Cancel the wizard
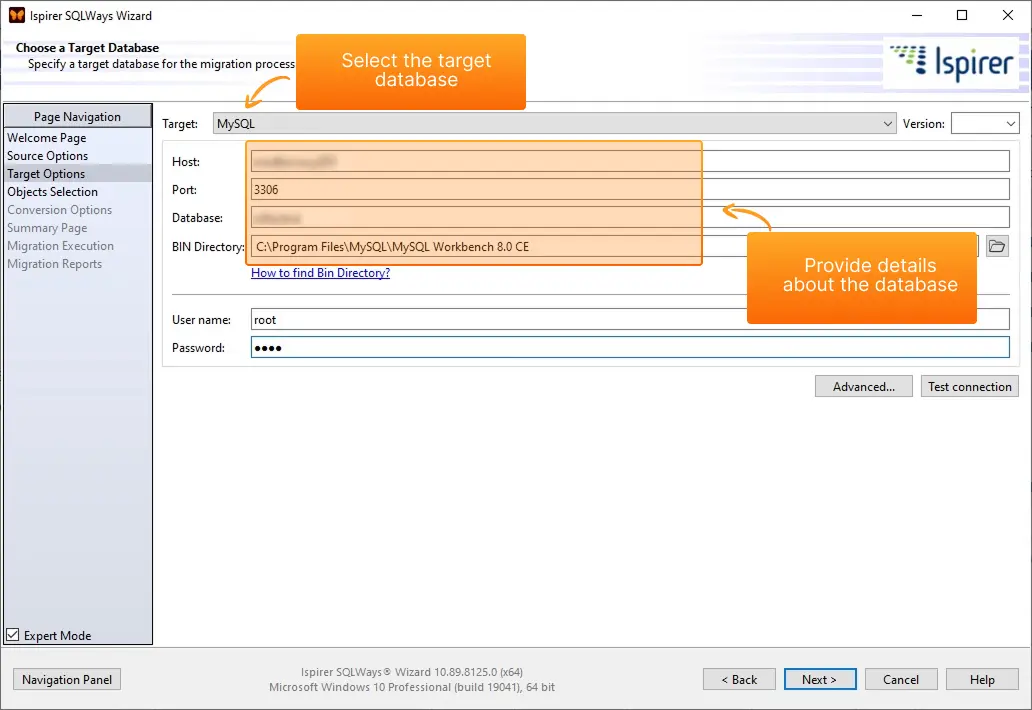1032x710 pixels. click(901, 679)
